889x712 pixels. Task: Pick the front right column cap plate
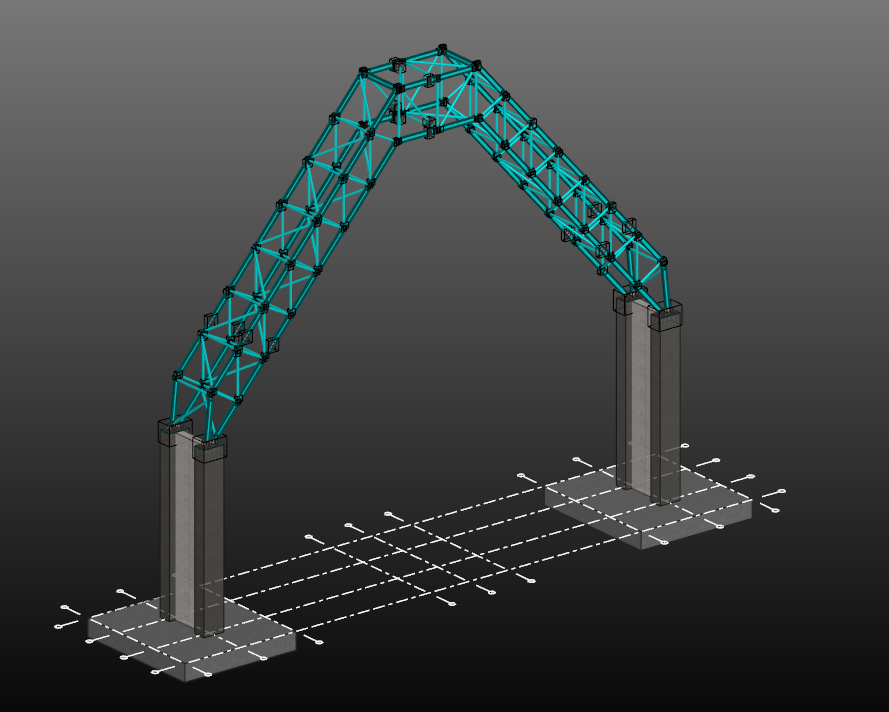tap(665, 318)
